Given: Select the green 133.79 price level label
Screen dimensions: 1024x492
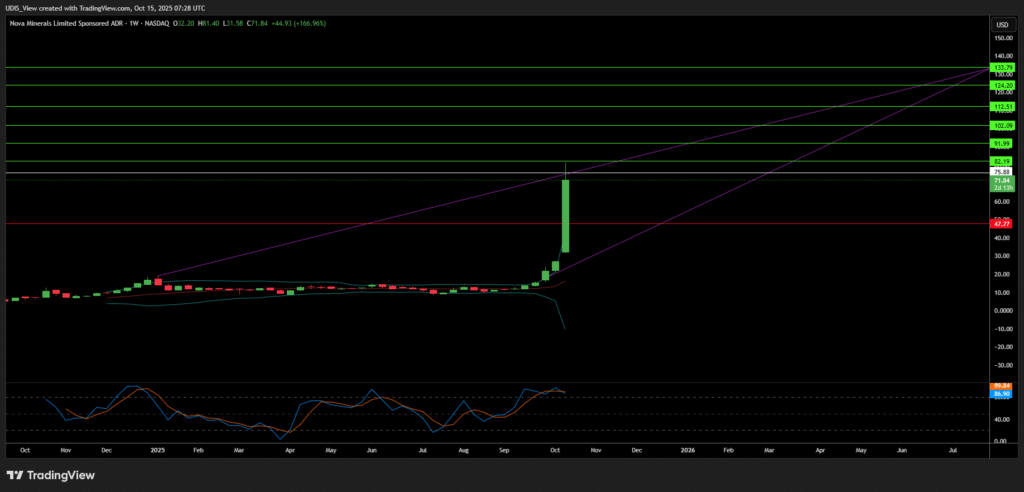Looking at the screenshot, I should [1002, 67].
